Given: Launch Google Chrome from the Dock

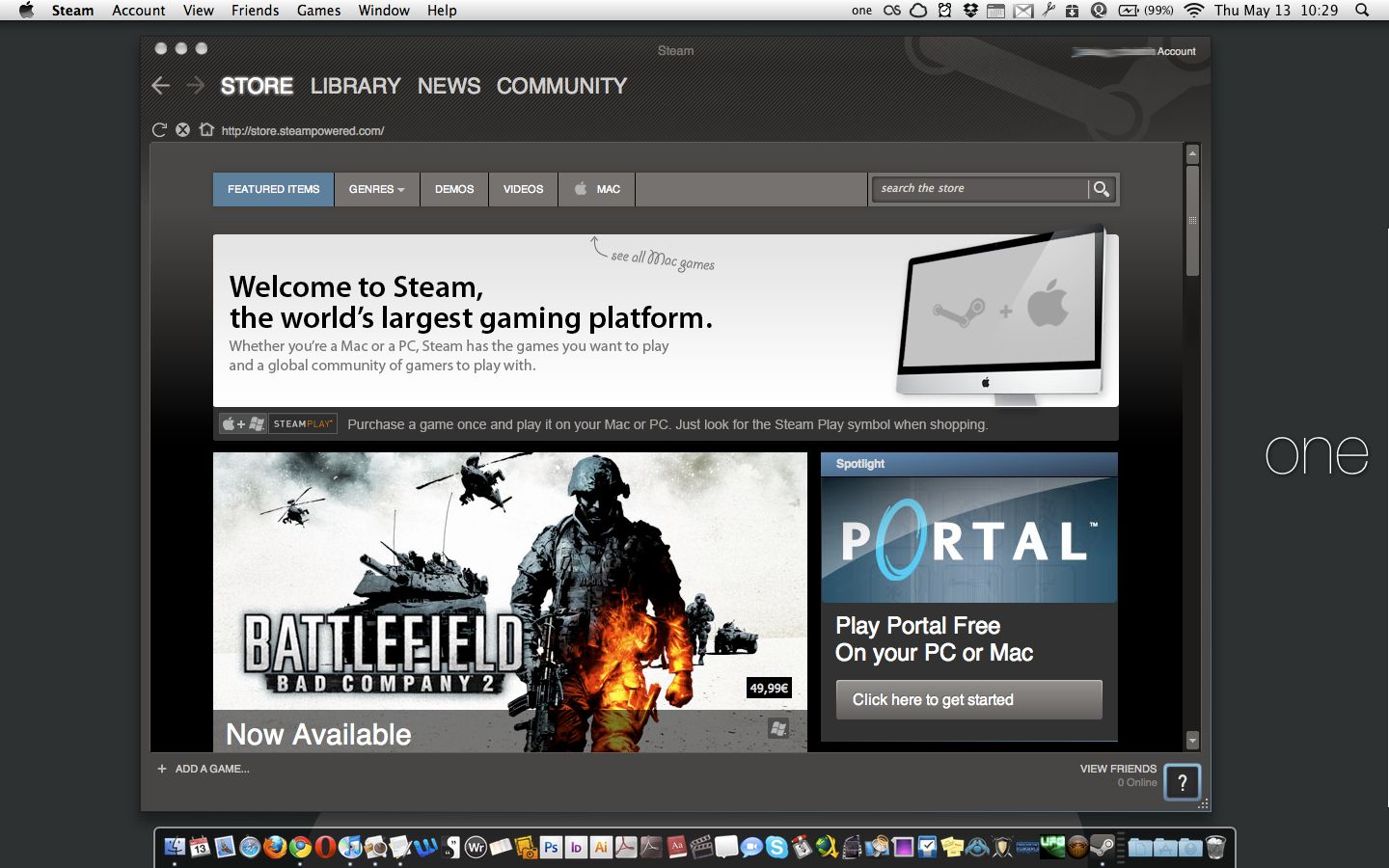Looking at the screenshot, I should click(300, 848).
